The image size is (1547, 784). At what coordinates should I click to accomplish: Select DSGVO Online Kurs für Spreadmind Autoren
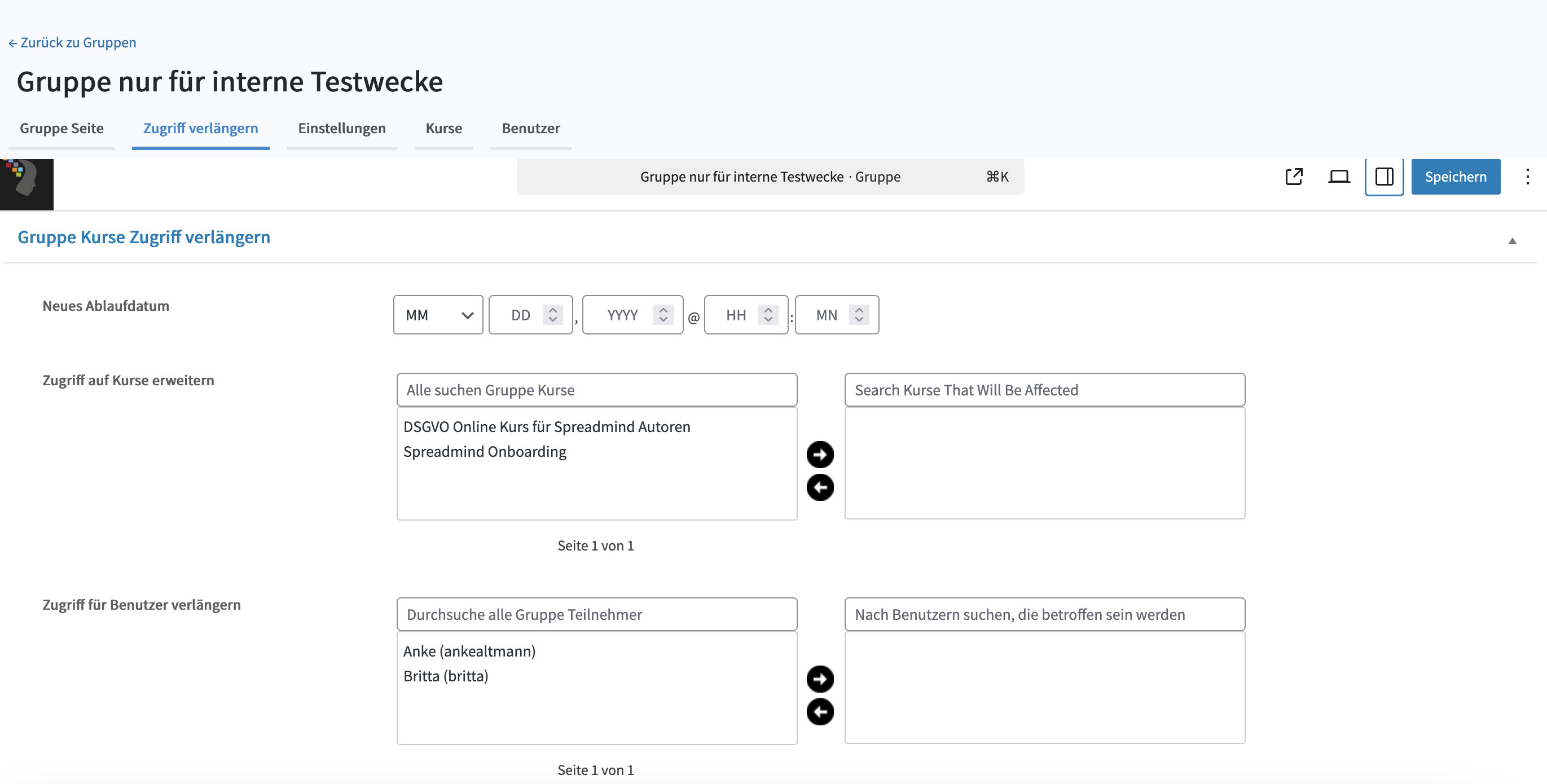tap(547, 426)
